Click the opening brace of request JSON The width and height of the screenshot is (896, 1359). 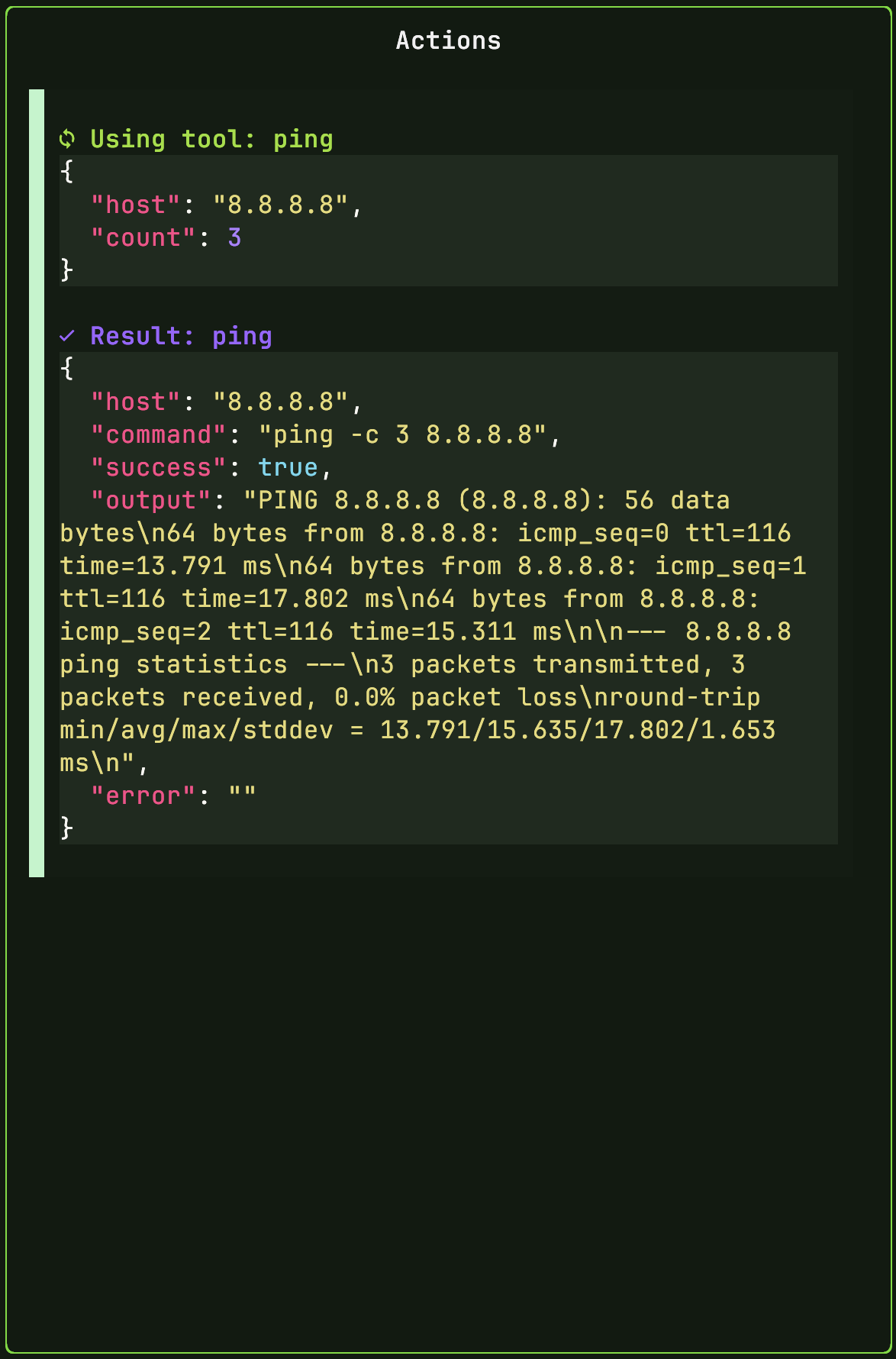point(67,172)
